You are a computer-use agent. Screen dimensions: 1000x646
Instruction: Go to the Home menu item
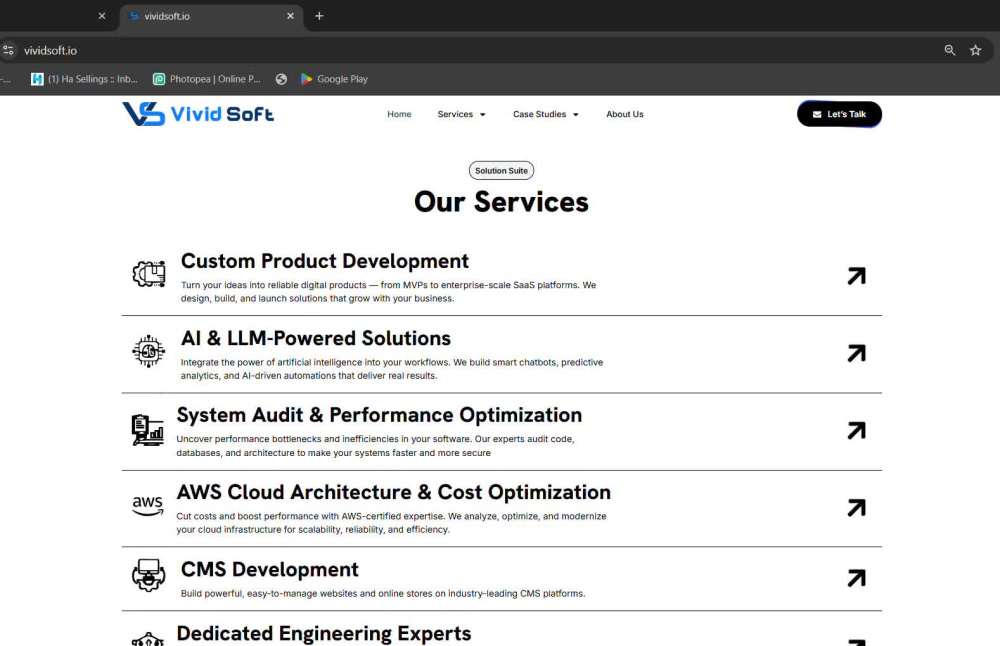(399, 114)
